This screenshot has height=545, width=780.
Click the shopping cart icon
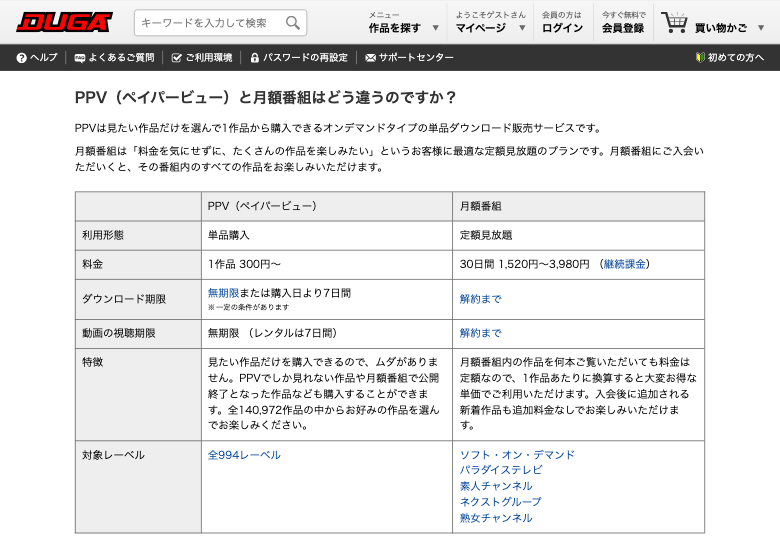click(675, 22)
